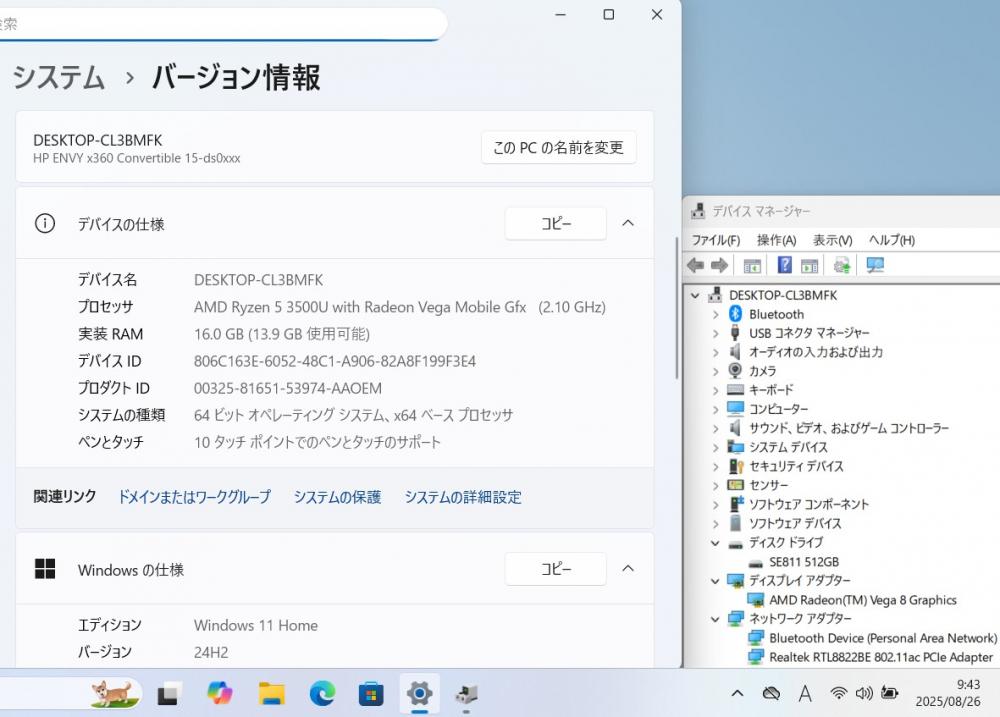Click the 'この PC の名前を変更' button

(x=559, y=147)
